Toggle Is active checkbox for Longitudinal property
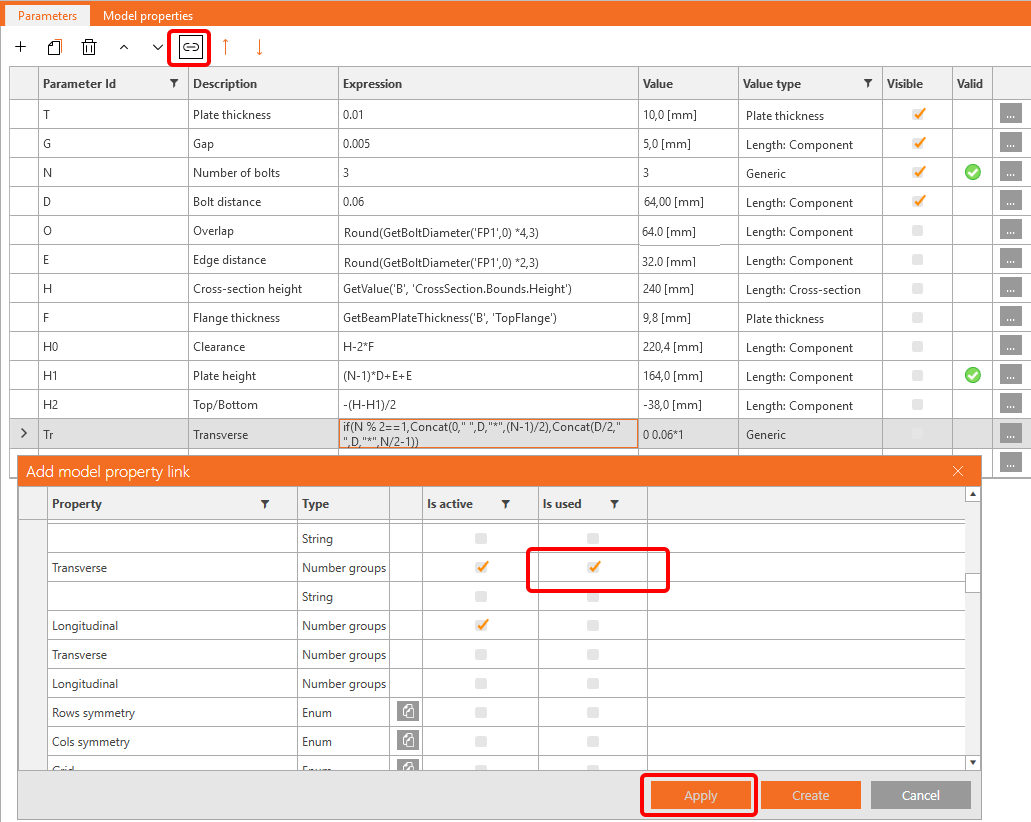1031x822 pixels. (481, 625)
